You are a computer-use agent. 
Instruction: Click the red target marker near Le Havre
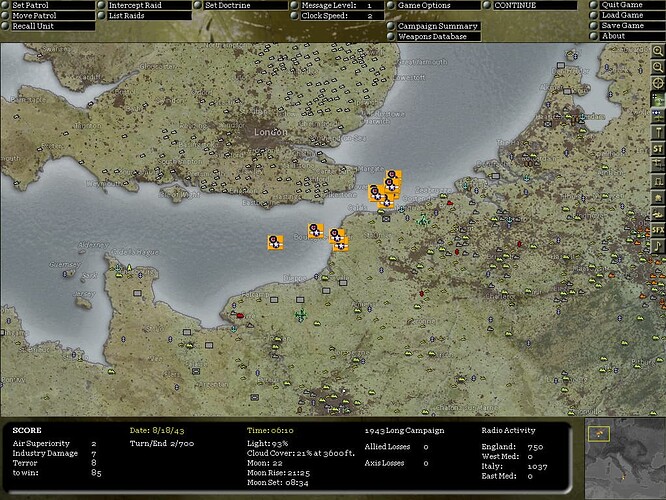(x=240, y=316)
